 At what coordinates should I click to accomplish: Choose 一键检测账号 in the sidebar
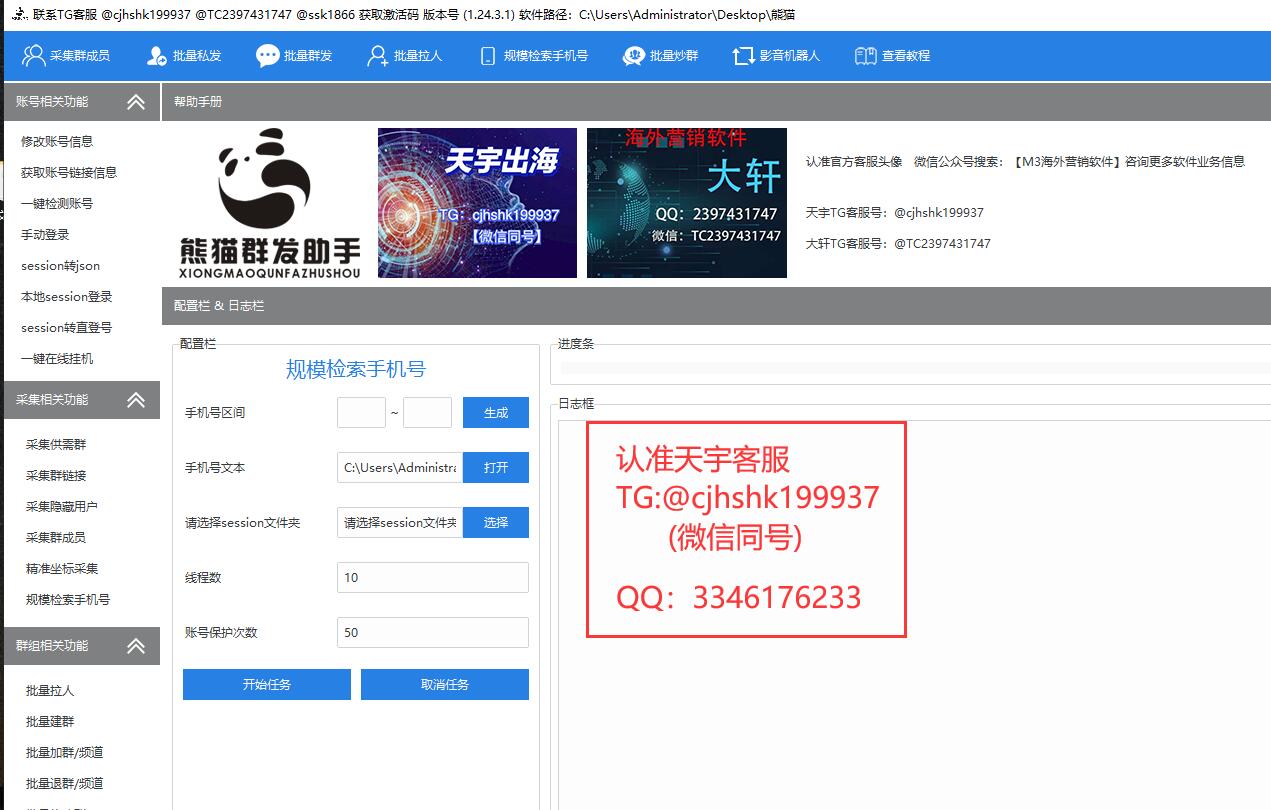[x=57, y=204]
